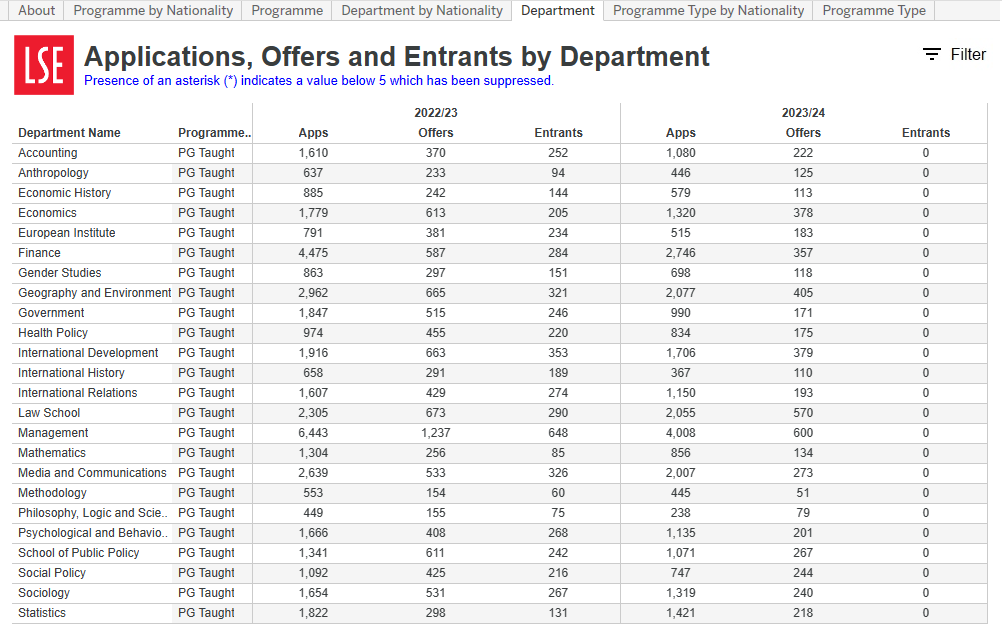Click Management offers value 1,237
This screenshot has height=626, width=1002.
click(x=436, y=433)
